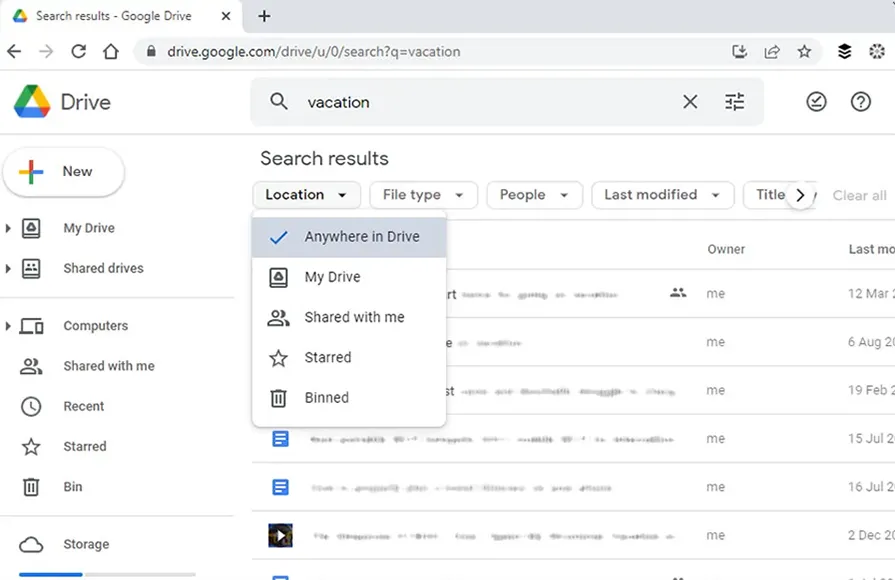Open Bin in the left sidebar
The height and width of the screenshot is (580, 895).
tap(72, 487)
